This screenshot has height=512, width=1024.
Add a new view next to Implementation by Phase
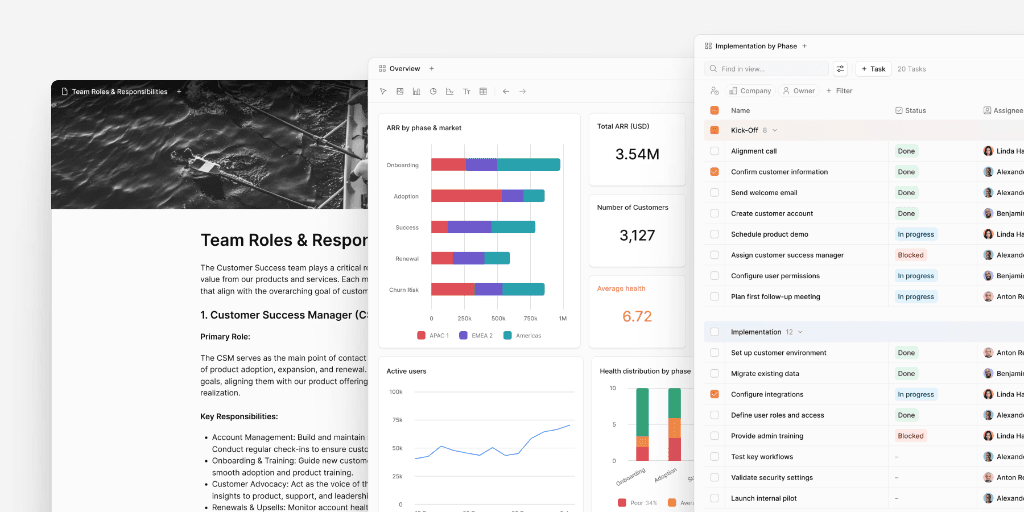805,46
